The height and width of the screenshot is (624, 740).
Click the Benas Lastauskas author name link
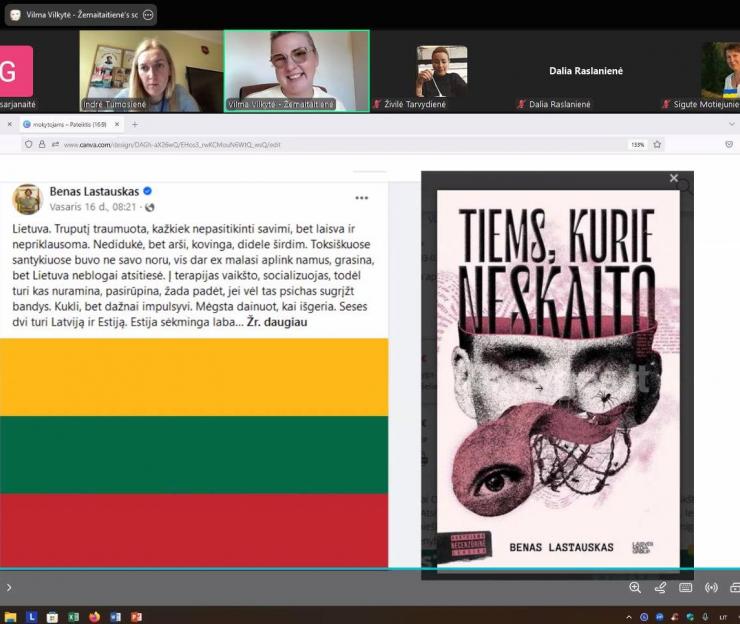point(94,191)
